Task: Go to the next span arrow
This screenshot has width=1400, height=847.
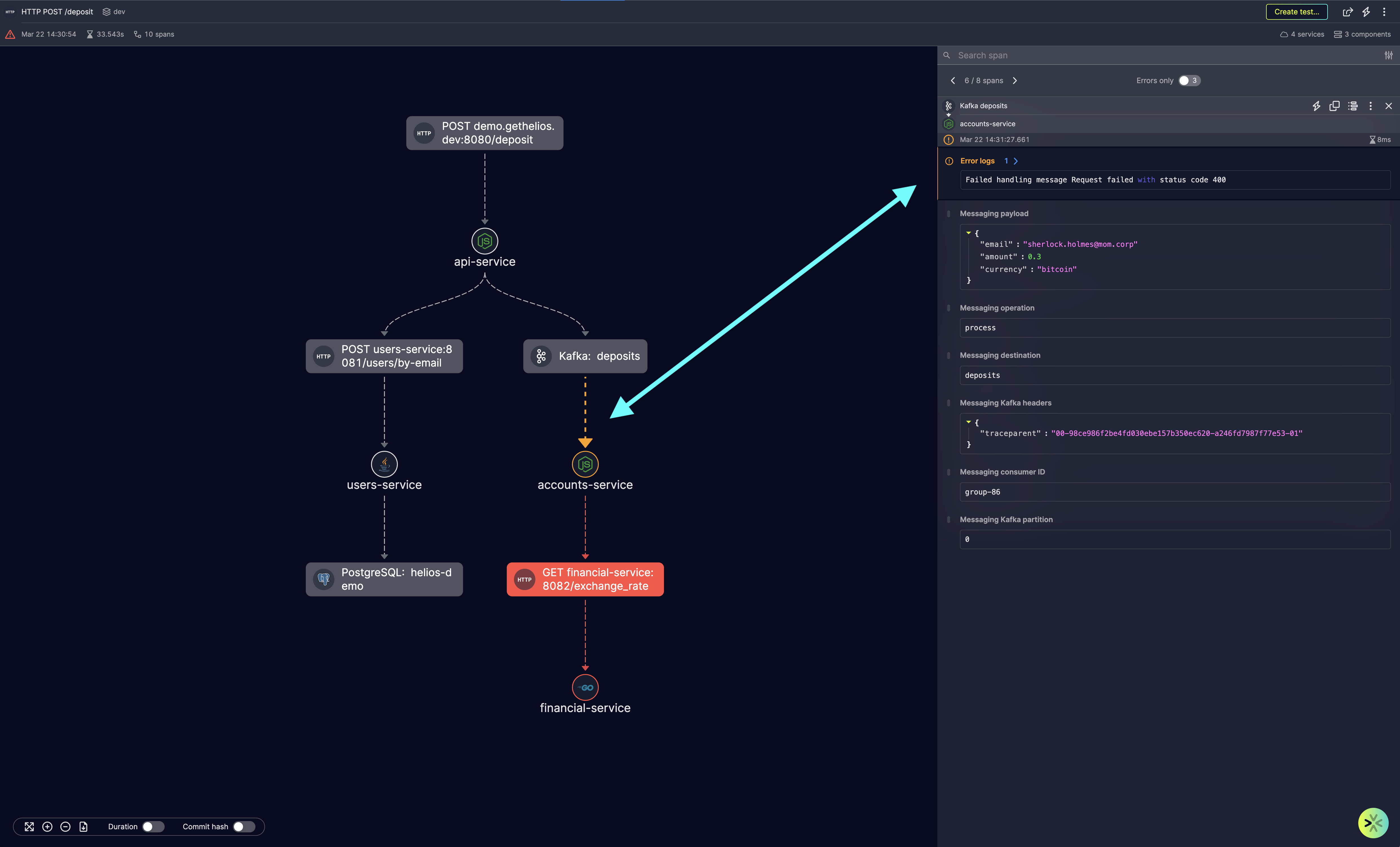Action: pos(1015,81)
